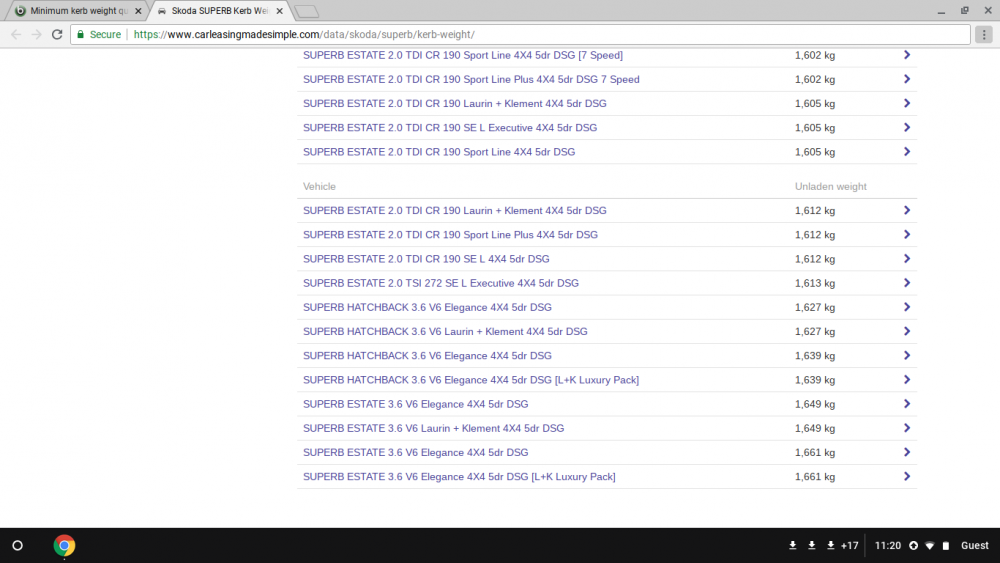
Task: Open Hatchback 3.6 V6 Laurin + Klement link
Action: [x=445, y=332]
